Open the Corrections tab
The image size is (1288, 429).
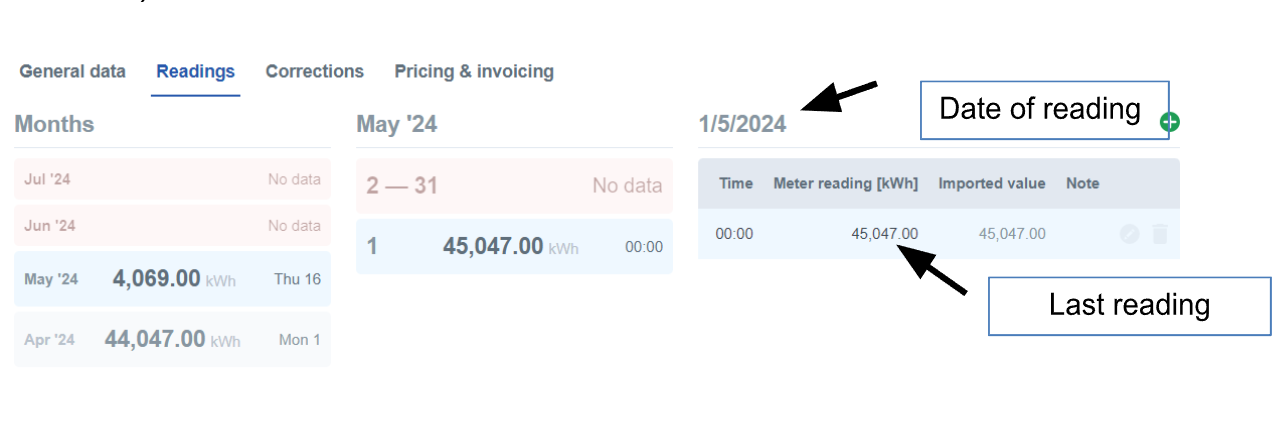314,72
